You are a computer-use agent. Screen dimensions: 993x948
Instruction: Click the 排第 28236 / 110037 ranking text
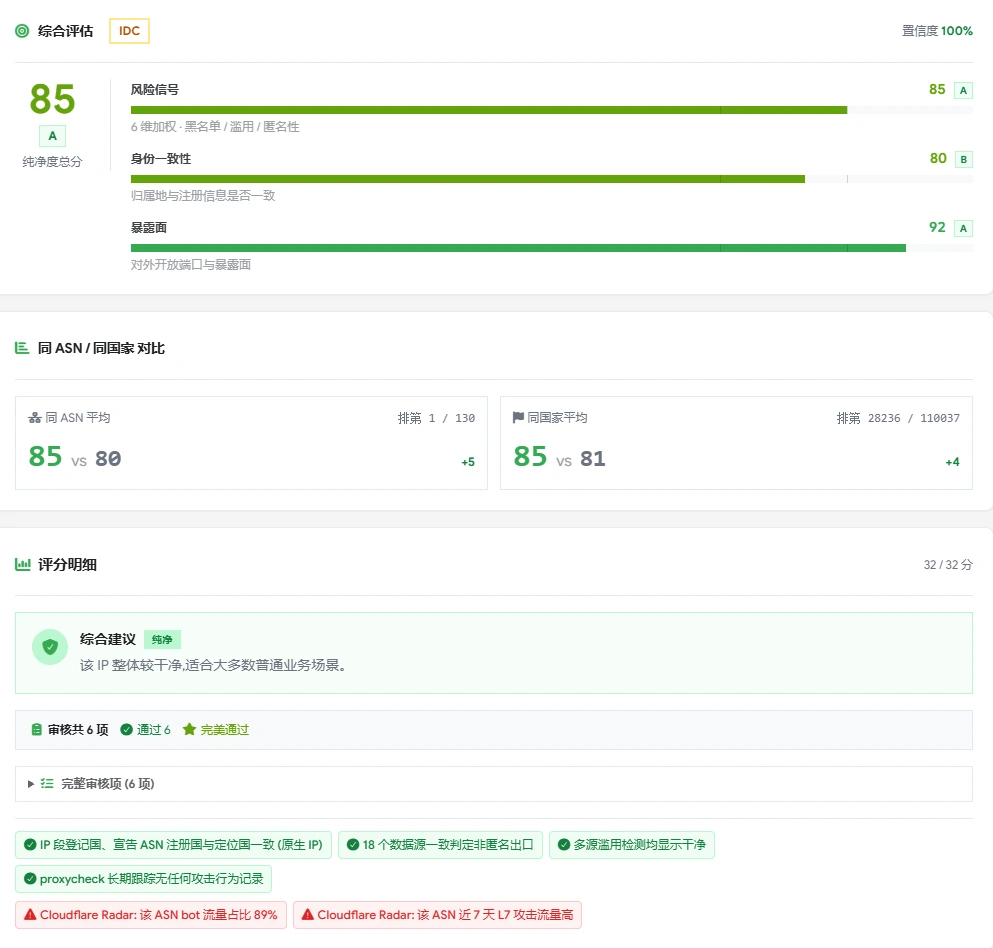pyautogui.click(x=898, y=418)
